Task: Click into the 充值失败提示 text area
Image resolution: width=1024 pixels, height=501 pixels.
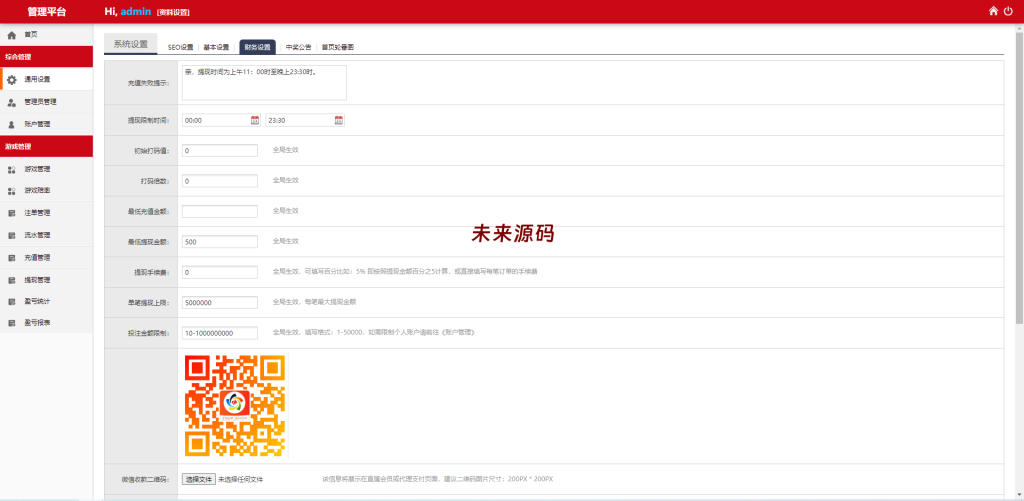Action: point(264,82)
